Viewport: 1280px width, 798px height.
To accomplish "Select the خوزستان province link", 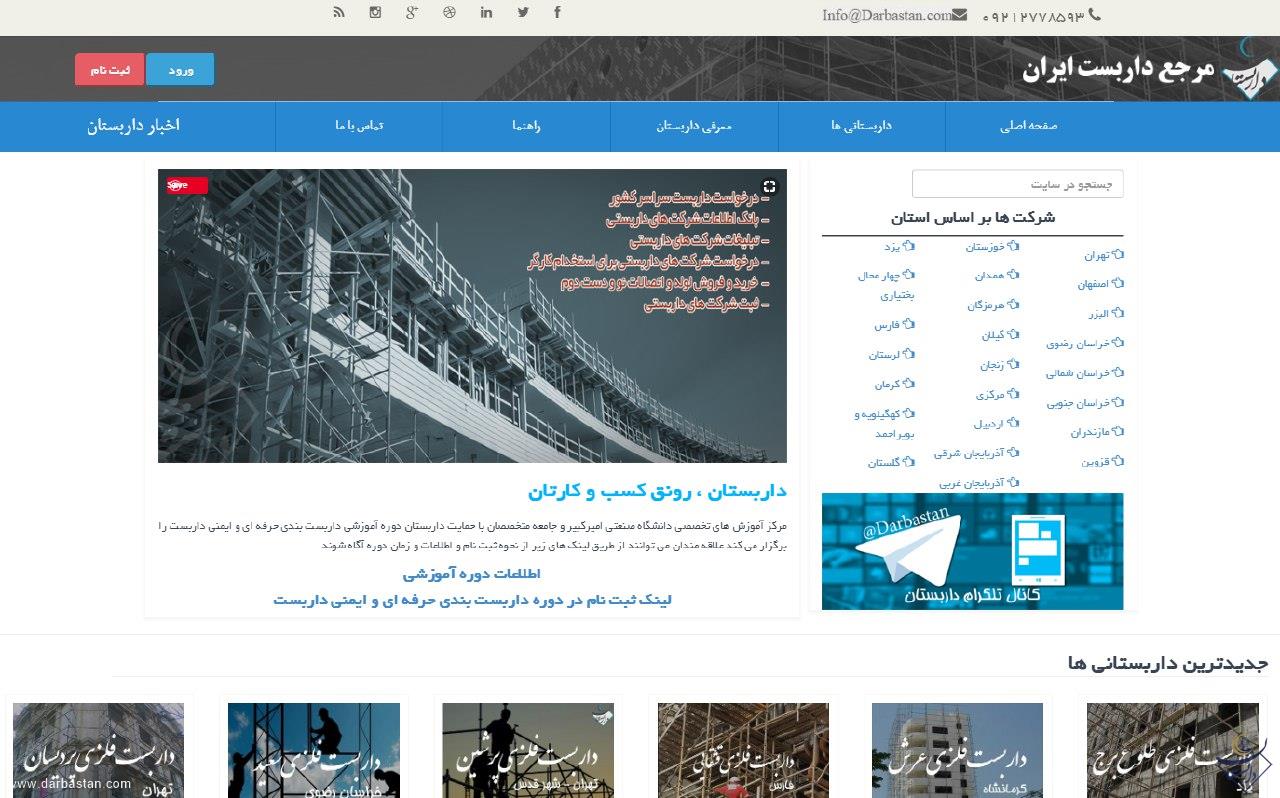I will [992, 246].
